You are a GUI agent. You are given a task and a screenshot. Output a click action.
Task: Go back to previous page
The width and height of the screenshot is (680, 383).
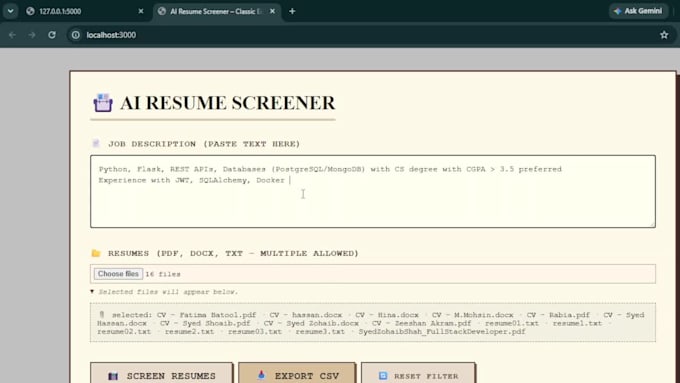(12, 35)
